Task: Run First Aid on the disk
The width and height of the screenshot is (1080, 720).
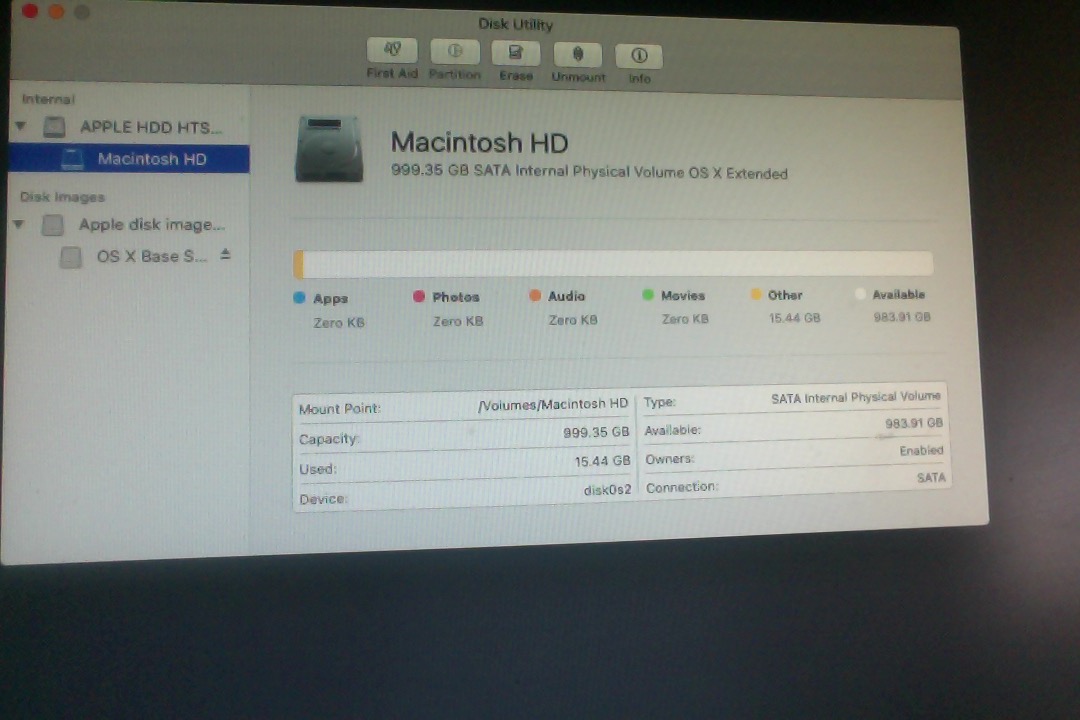Action: click(x=392, y=50)
